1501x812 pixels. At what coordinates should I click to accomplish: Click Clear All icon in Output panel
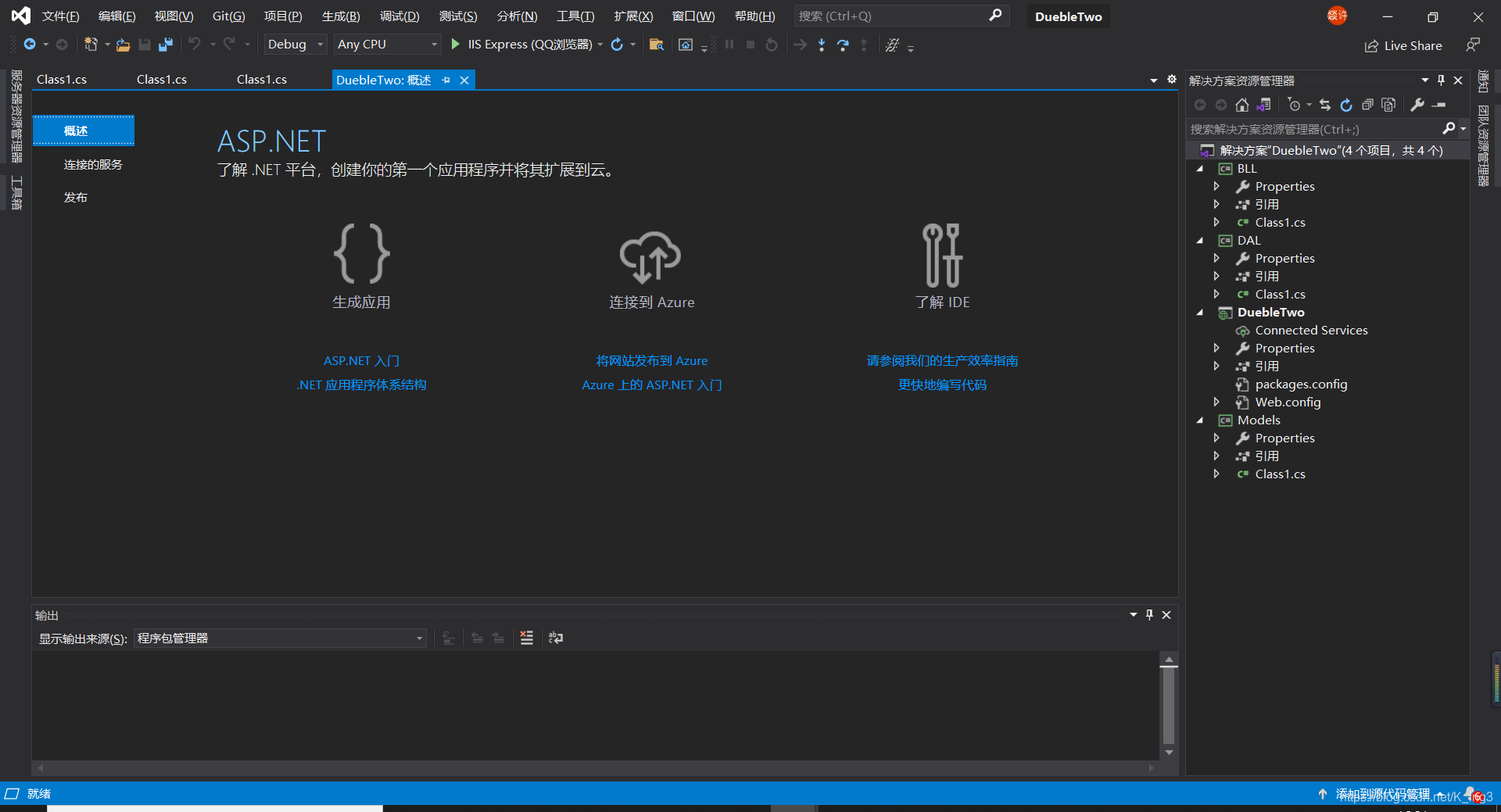pyautogui.click(x=527, y=638)
